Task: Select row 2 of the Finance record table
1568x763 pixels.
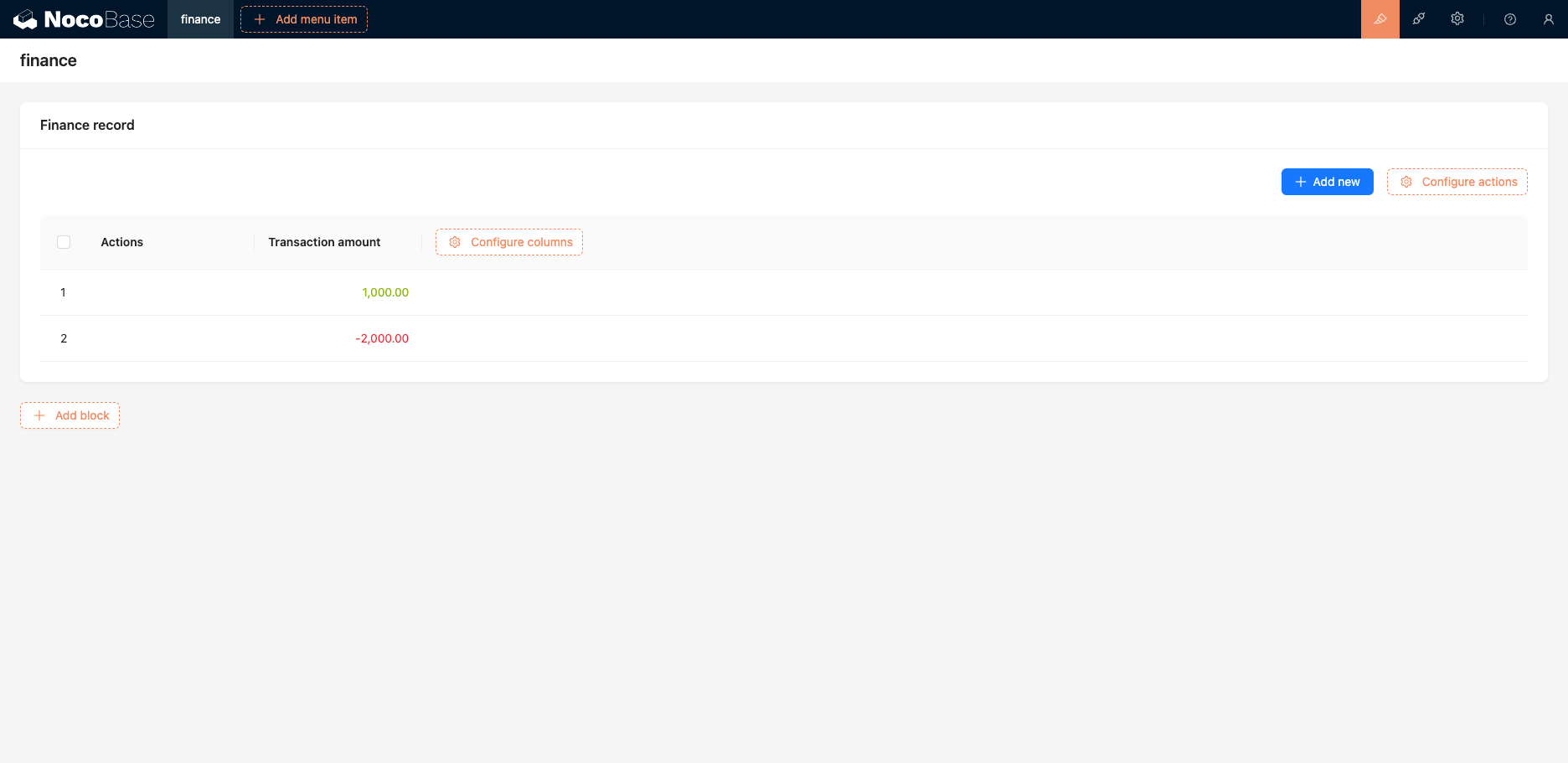Action: tap(63, 338)
